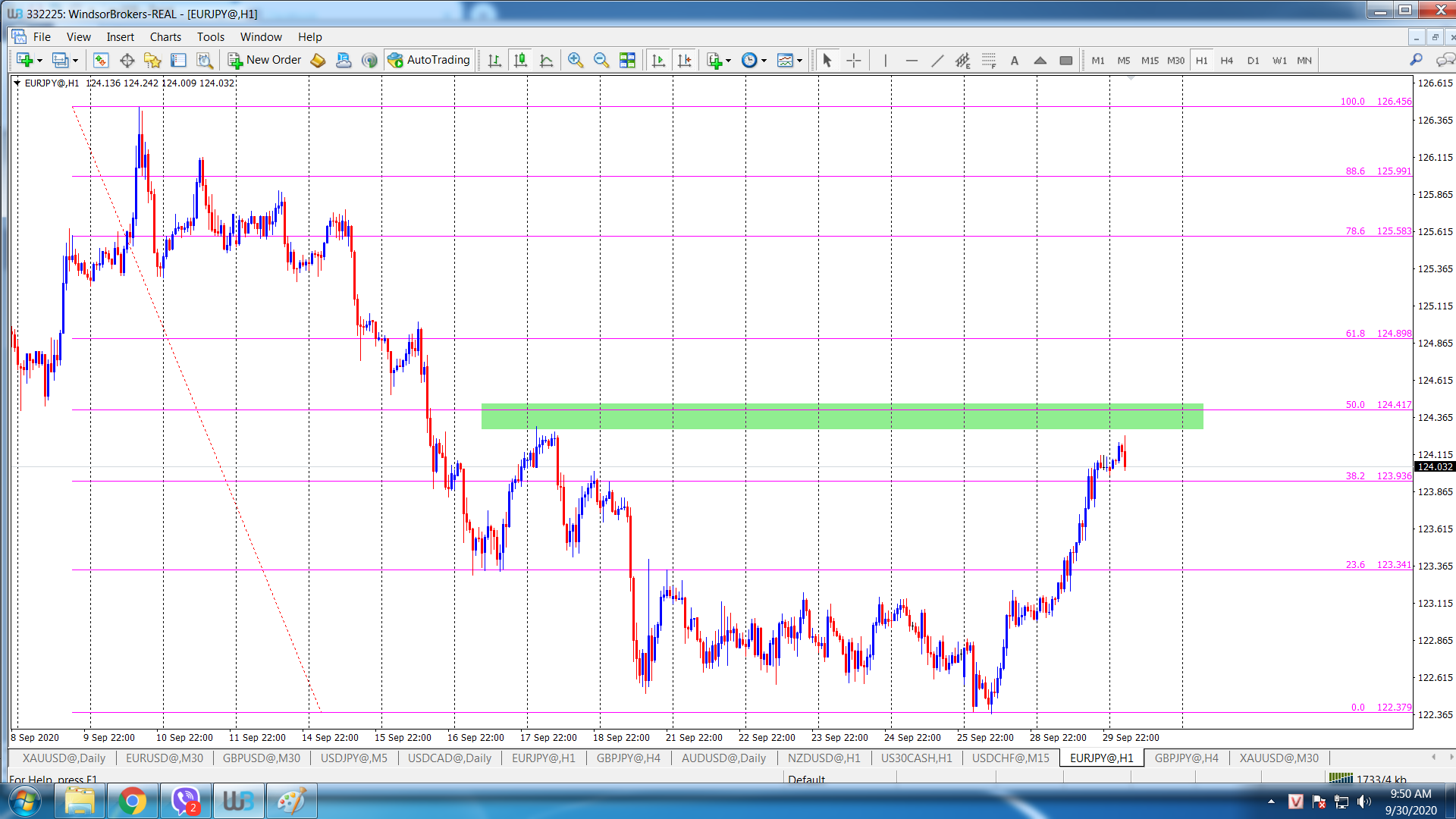Switch timeframe to M1
The height and width of the screenshot is (819, 1456).
1098,60
